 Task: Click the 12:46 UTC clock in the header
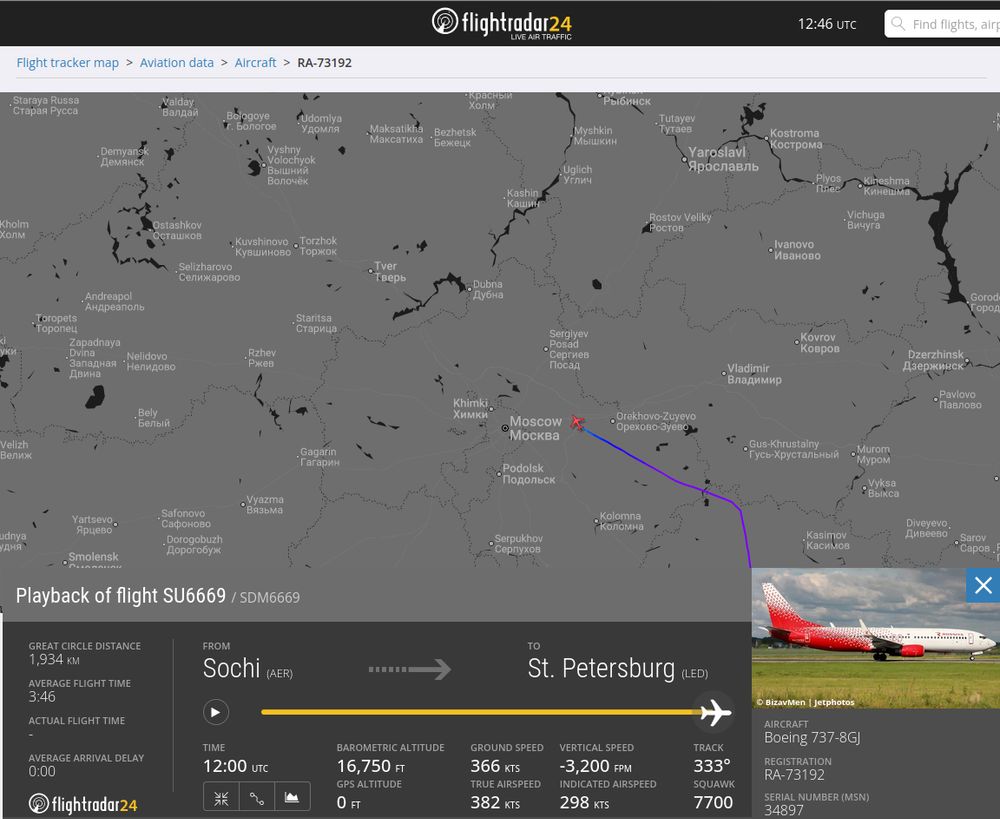point(827,24)
